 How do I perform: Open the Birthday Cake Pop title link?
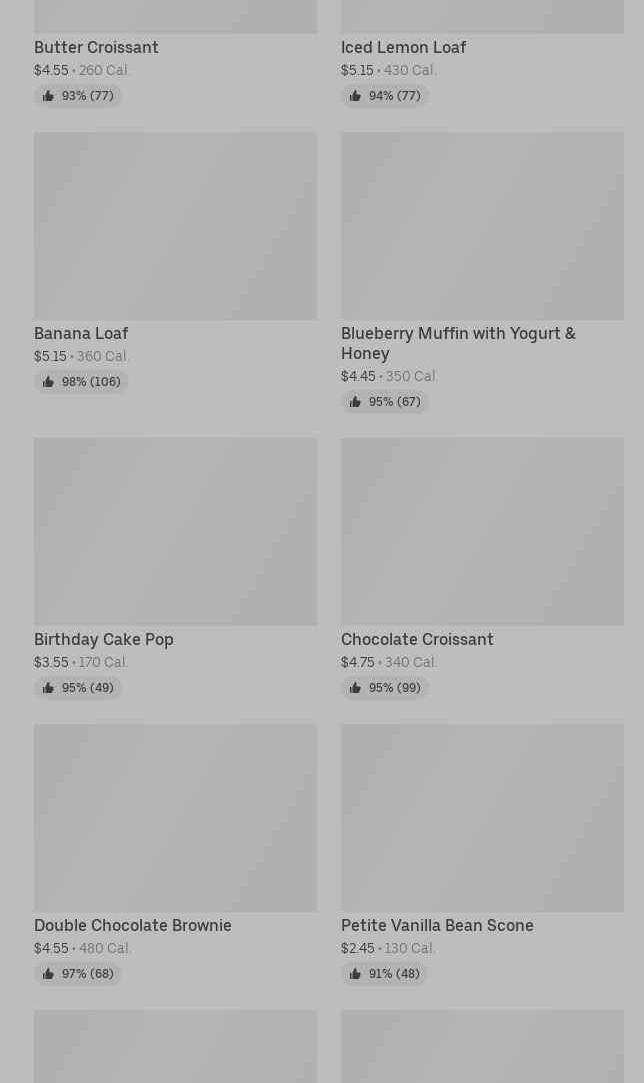tap(104, 639)
